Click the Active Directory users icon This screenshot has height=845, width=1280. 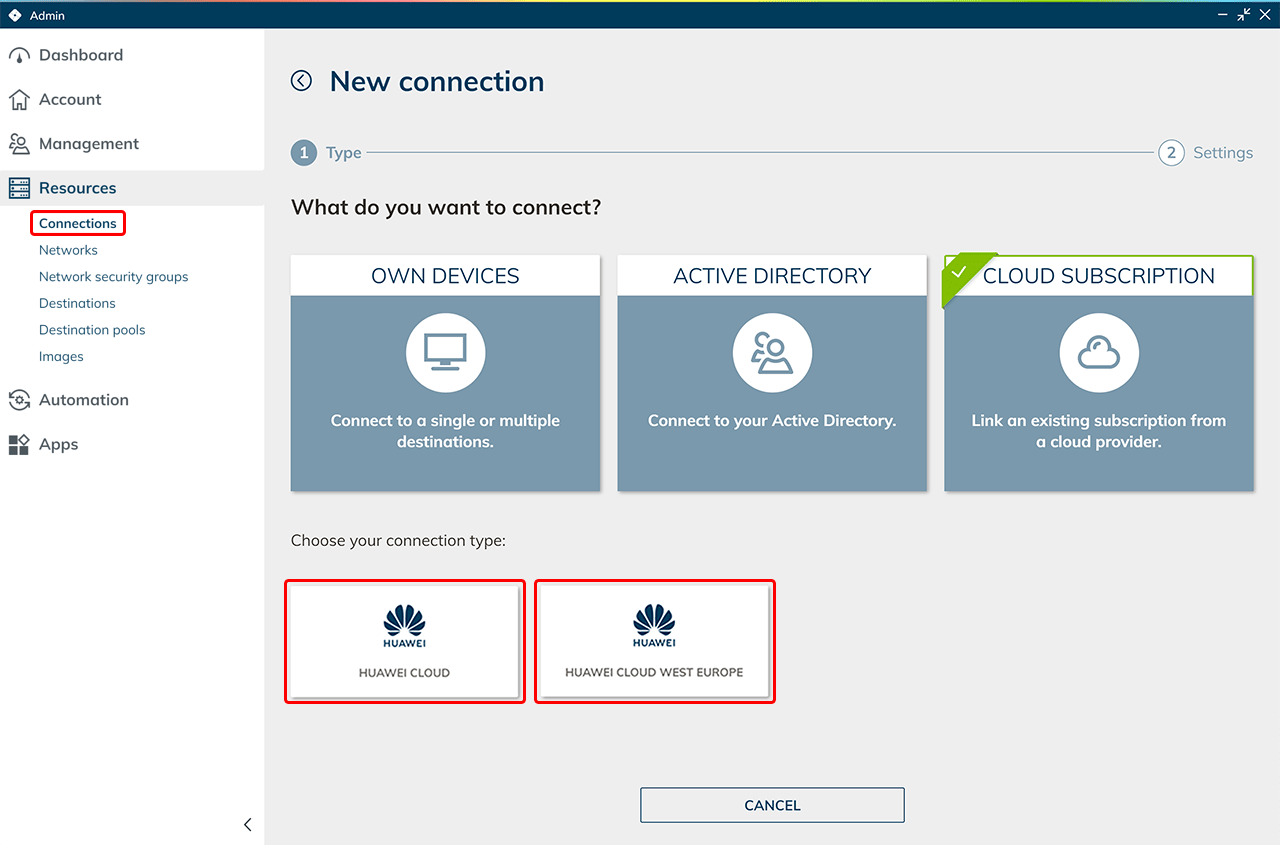(x=772, y=353)
